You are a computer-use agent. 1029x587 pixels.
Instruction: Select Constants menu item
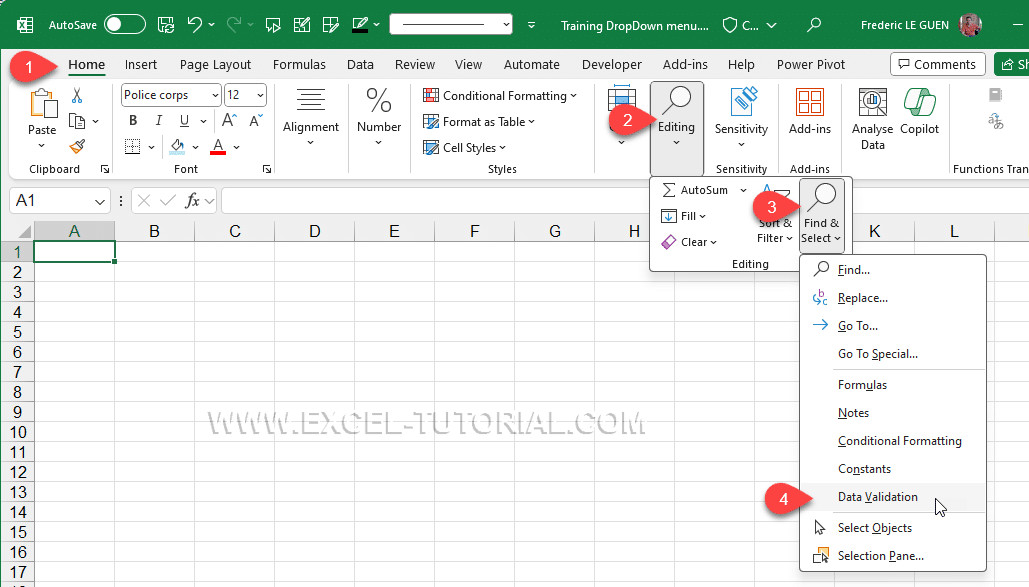tap(892, 469)
